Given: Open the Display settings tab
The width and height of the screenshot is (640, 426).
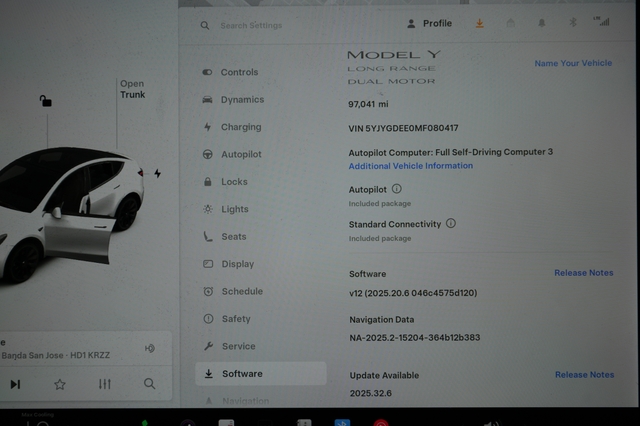Looking at the screenshot, I should click(x=229, y=264).
